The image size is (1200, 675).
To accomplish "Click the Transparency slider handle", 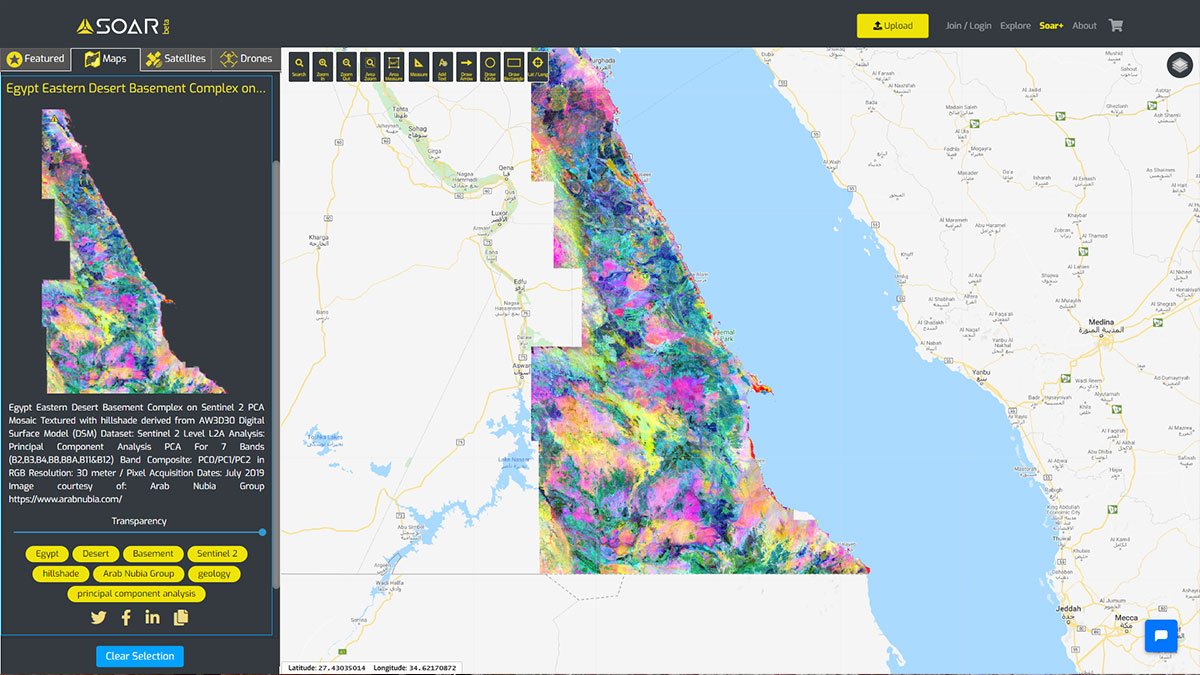I will 262,533.
